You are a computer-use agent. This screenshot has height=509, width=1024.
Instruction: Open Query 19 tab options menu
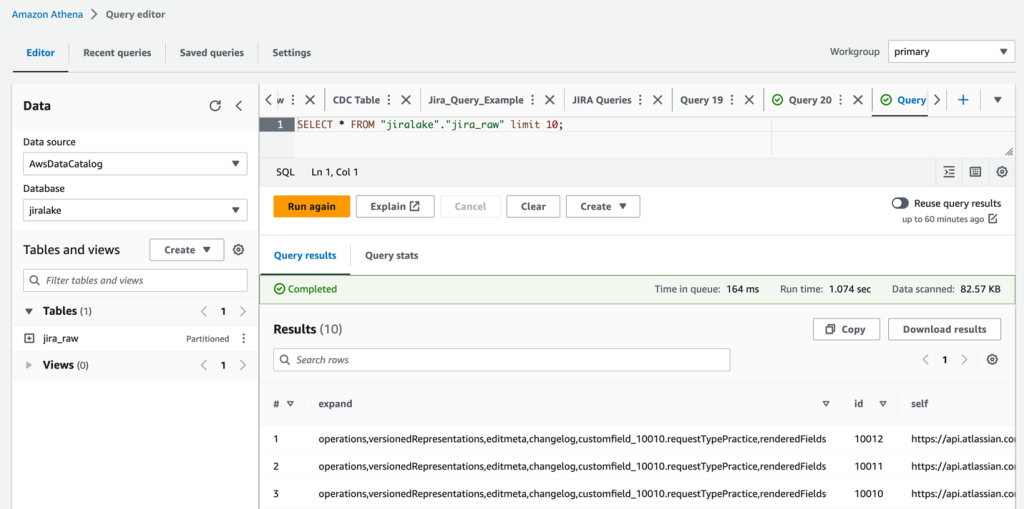click(731, 100)
